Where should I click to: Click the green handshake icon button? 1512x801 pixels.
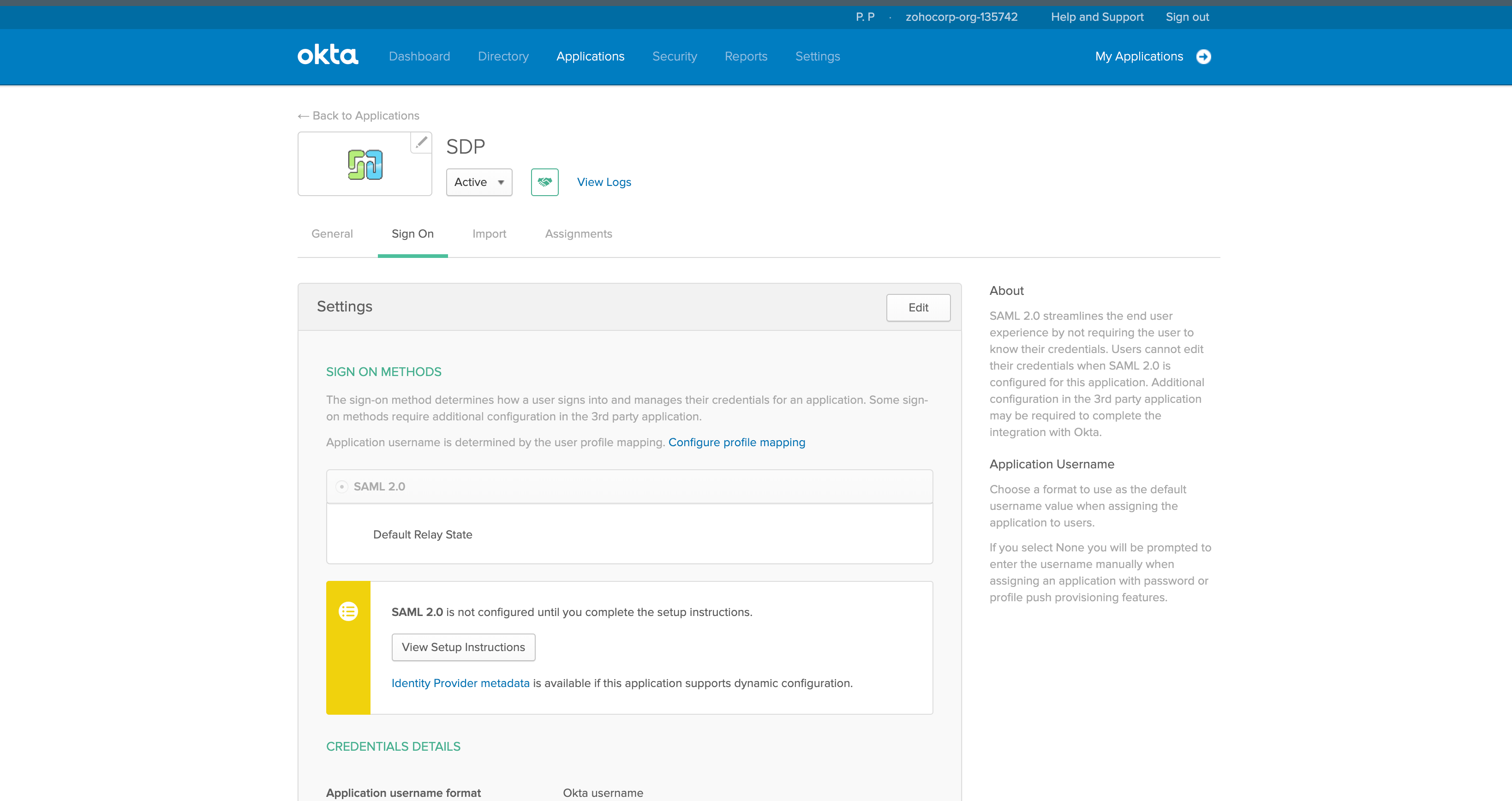coord(544,182)
